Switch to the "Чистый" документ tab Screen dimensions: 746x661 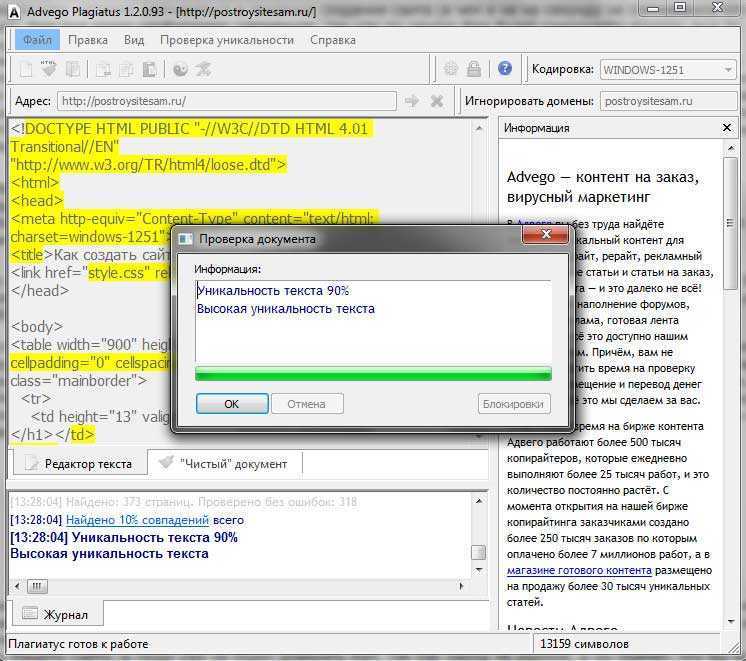225,463
